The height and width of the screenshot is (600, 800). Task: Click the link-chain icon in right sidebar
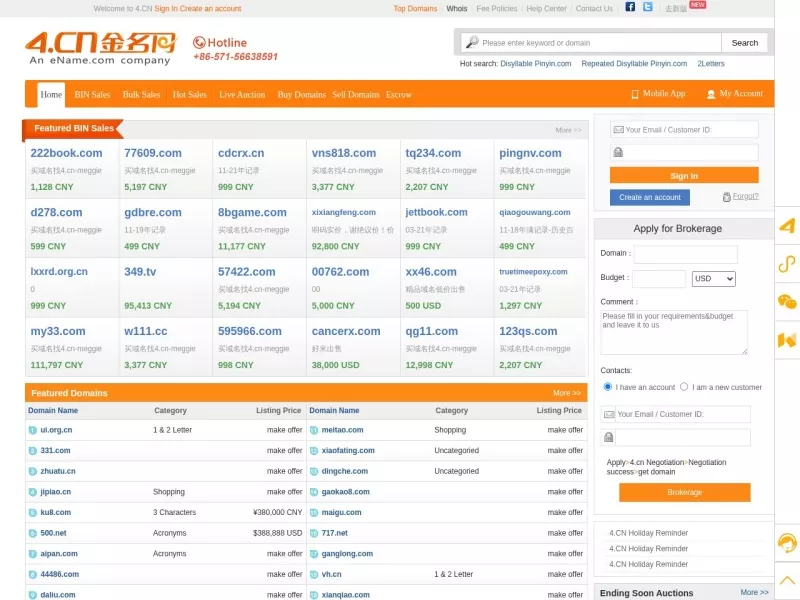pyautogui.click(x=787, y=264)
